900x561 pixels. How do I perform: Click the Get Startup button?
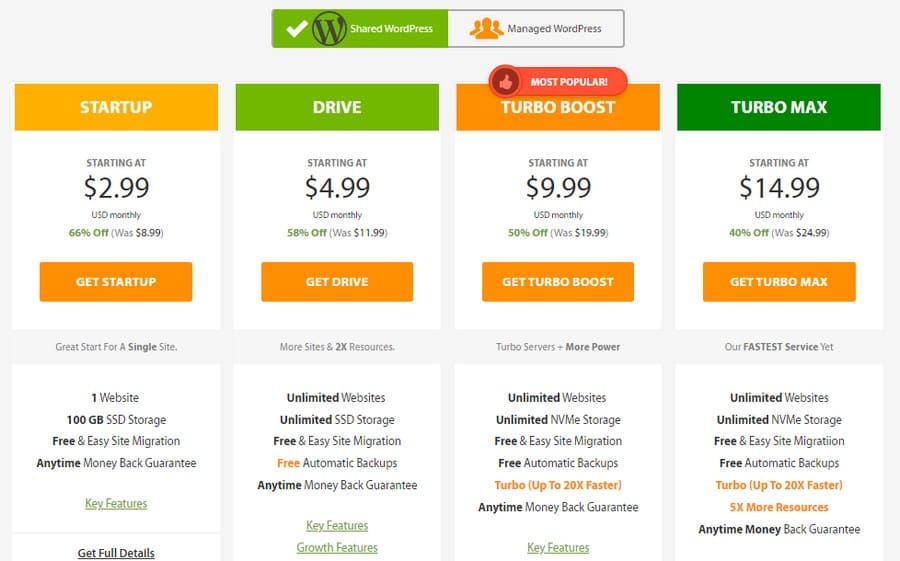116,282
